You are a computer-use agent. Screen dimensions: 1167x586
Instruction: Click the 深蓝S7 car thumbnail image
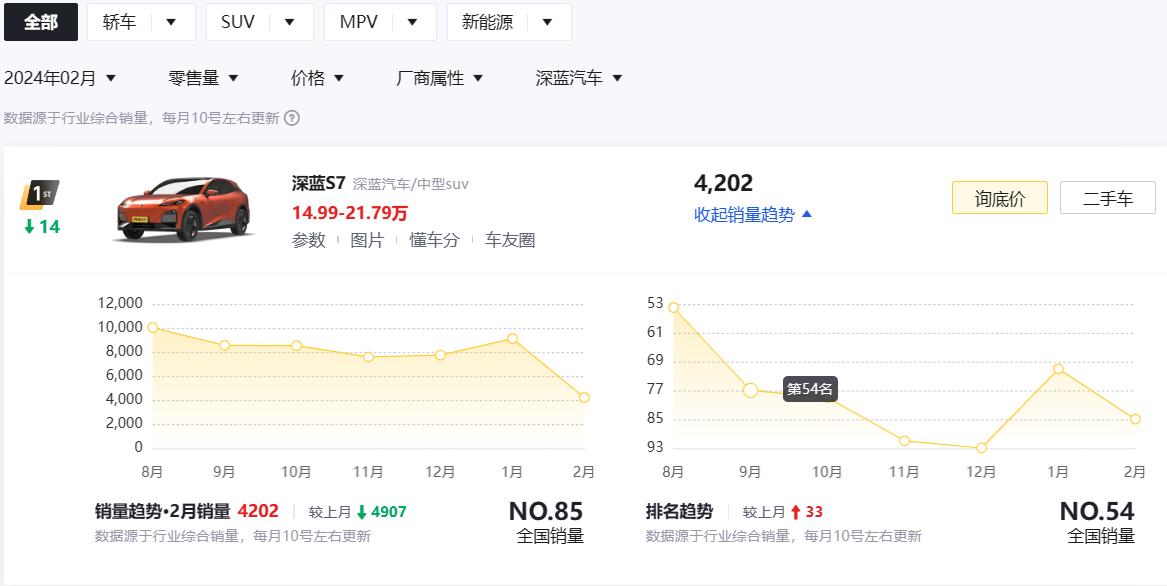pyautogui.click(x=183, y=209)
